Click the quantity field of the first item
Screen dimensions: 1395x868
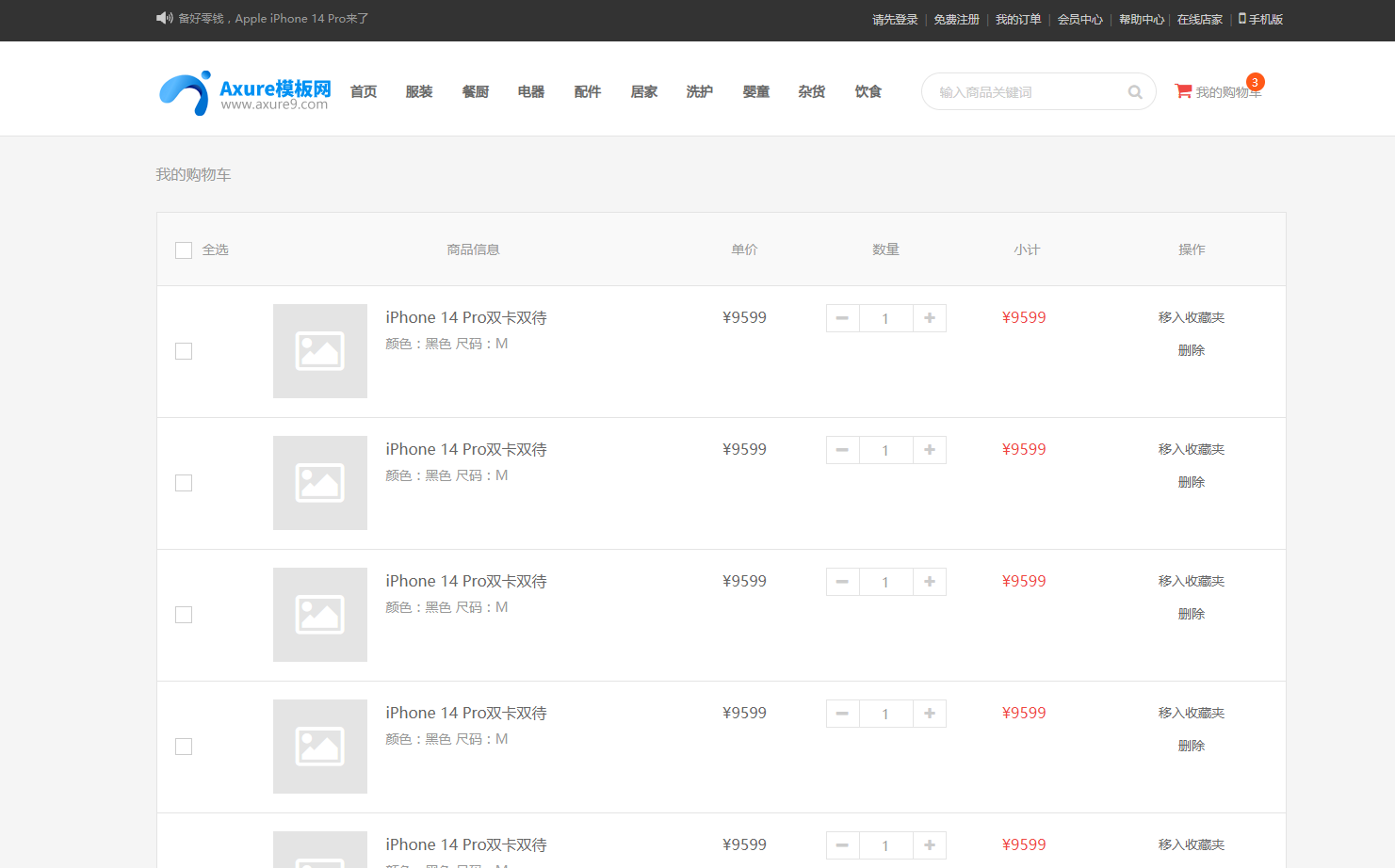tap(885, 318)
